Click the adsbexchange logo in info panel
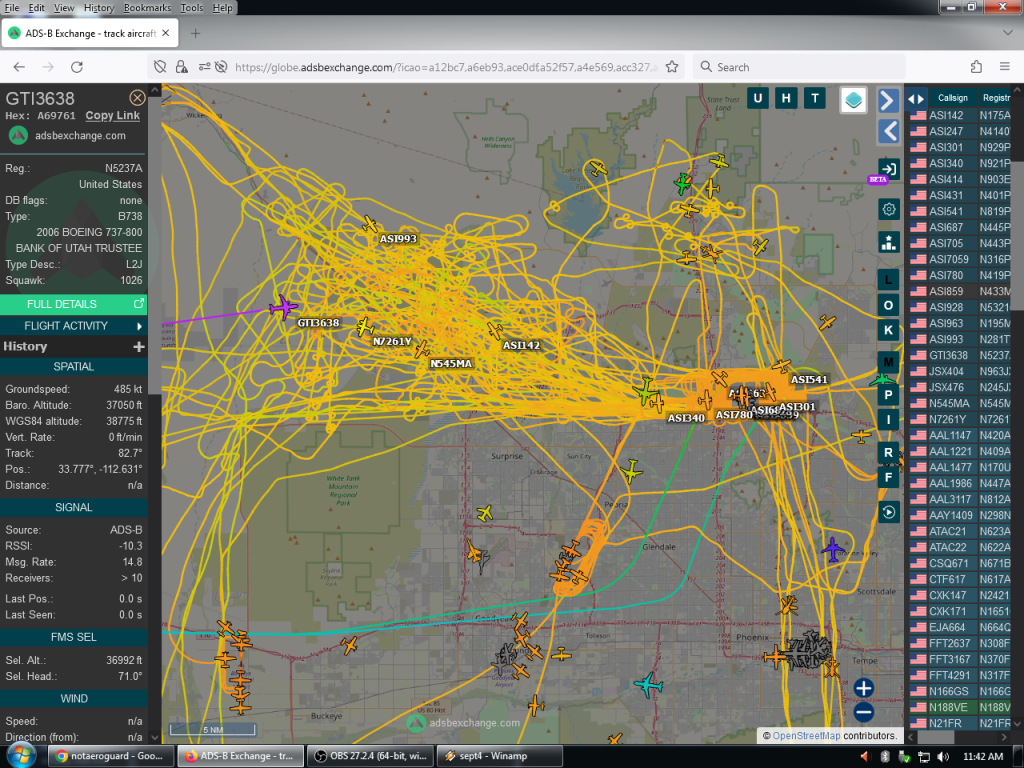This screenshot has width=1024, height=768. click(18, 135)
